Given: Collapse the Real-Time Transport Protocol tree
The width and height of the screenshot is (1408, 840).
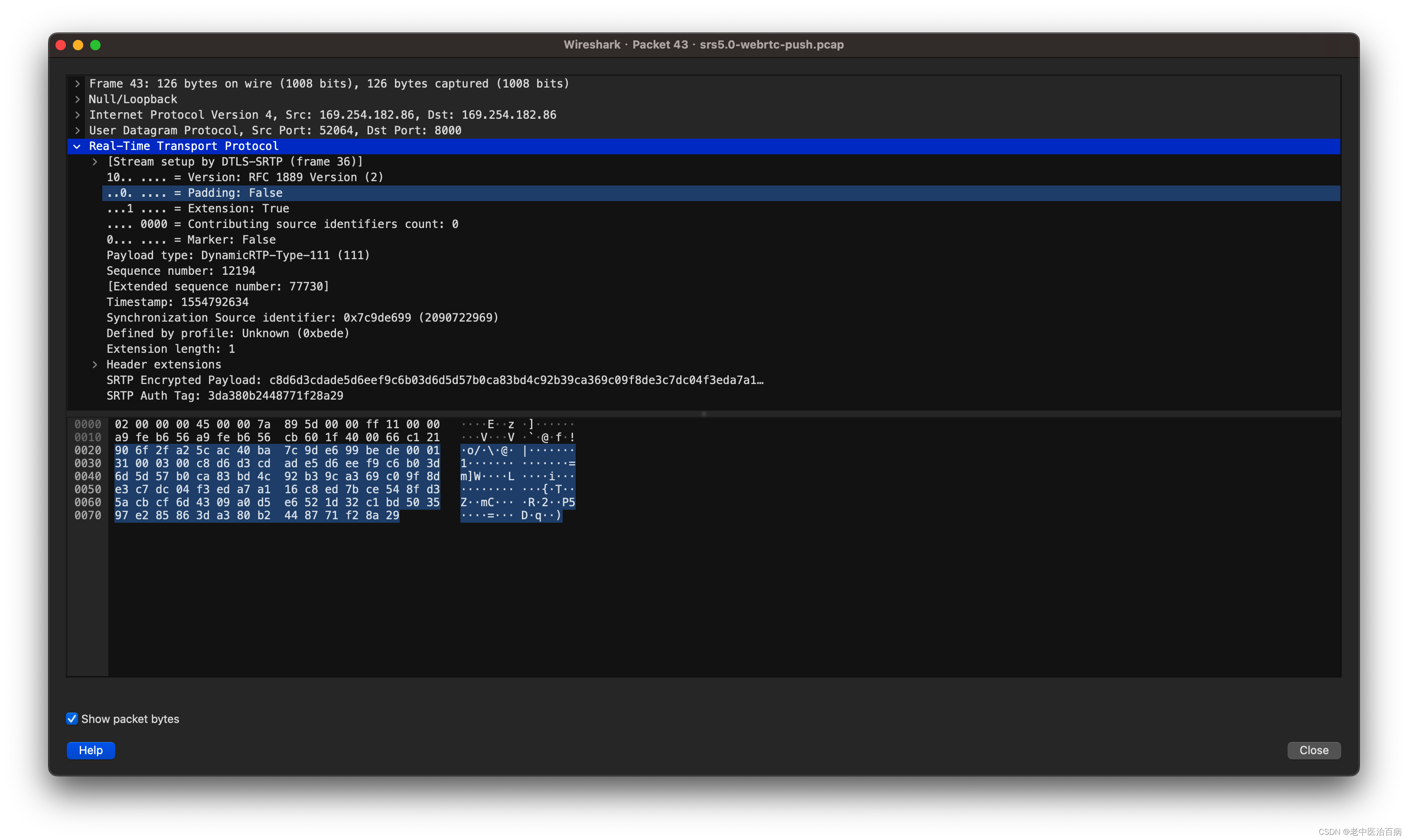Looking at the screenshot, I should point(78,146).
